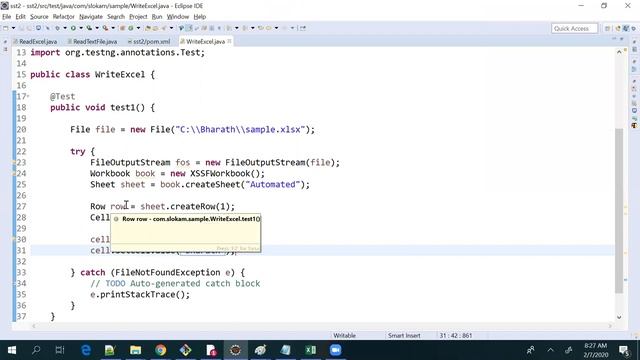Click the Back navigation arrow icon
The image size is (640, 360).
269,28
